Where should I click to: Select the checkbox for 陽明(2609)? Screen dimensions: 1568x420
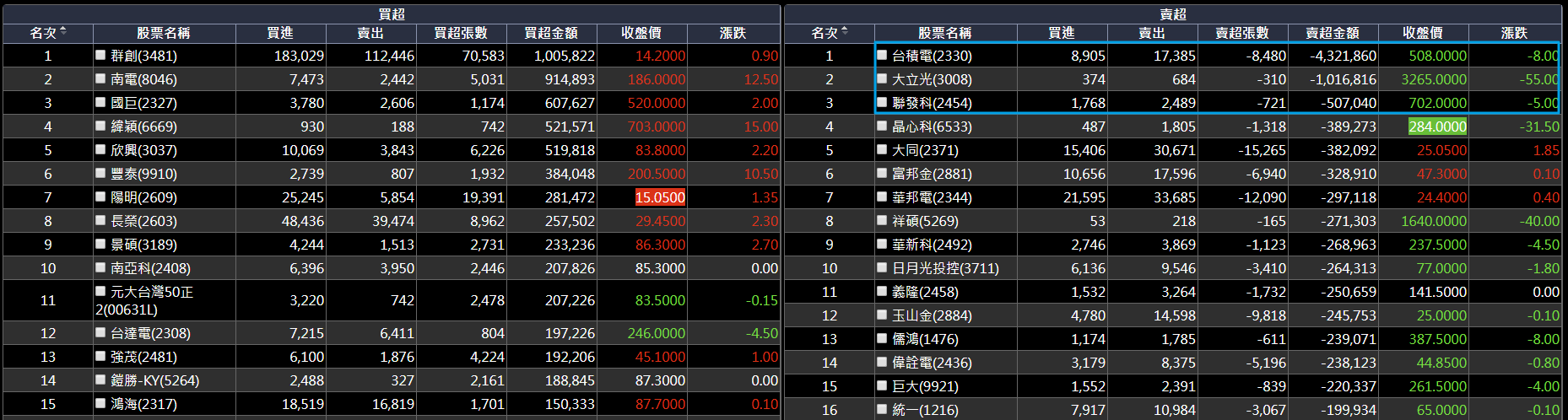[100, 197]
